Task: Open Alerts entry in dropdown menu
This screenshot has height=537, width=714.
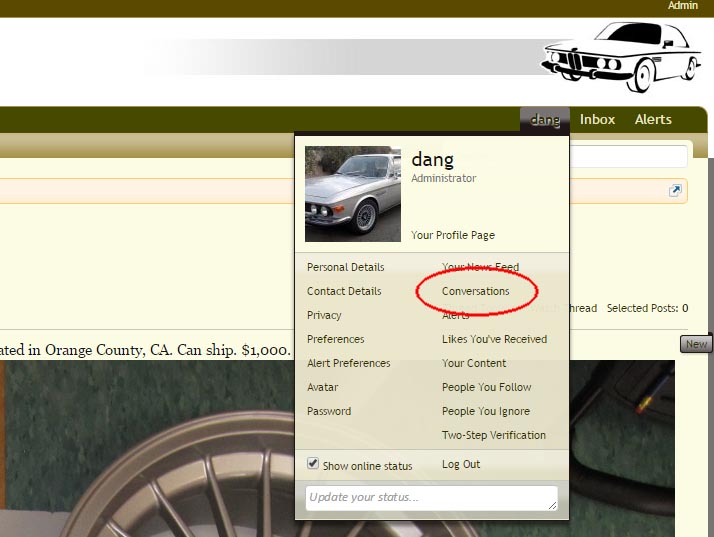Action: (455, 315)
